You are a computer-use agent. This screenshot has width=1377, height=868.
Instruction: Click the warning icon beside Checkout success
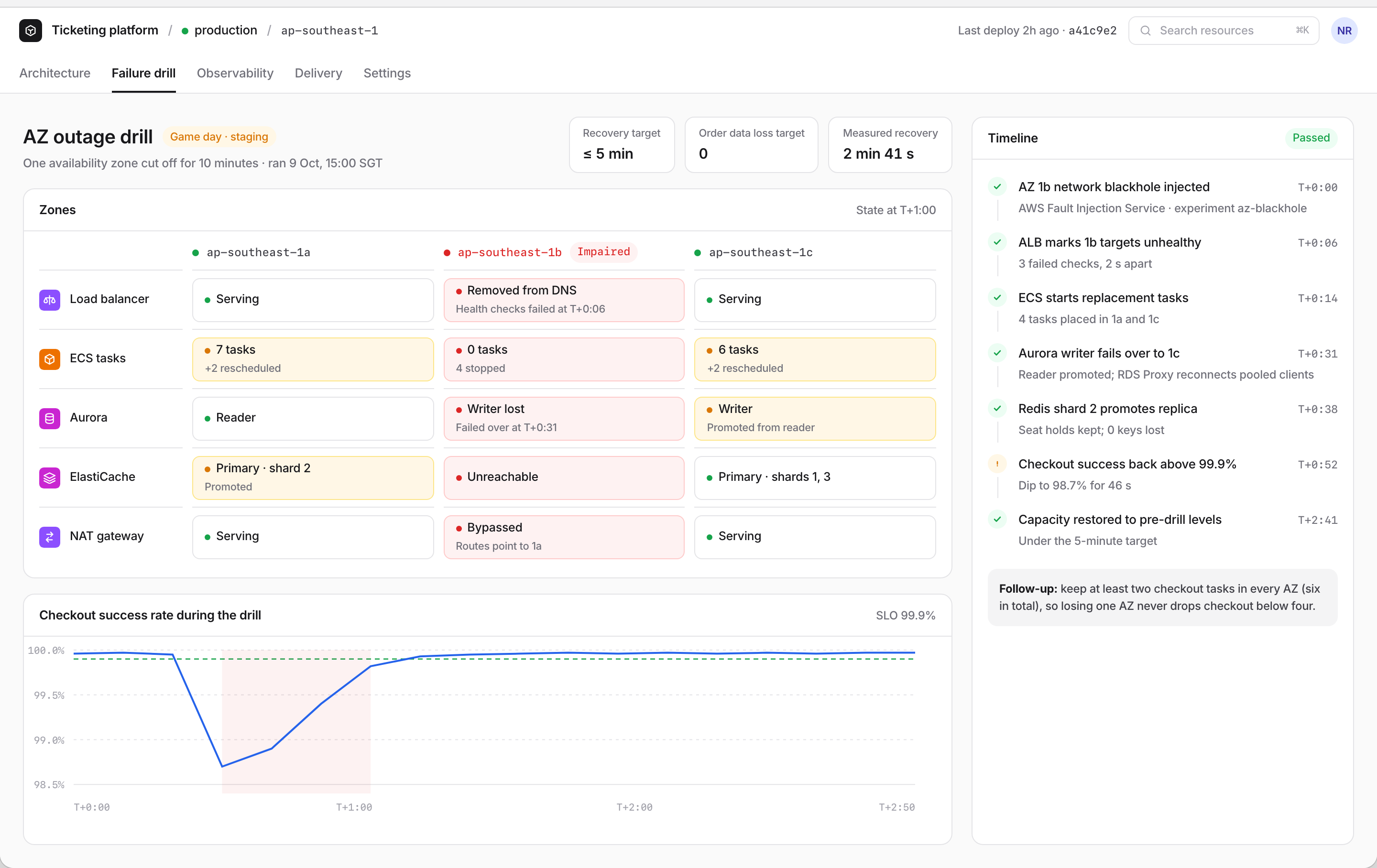coord(997,464)
